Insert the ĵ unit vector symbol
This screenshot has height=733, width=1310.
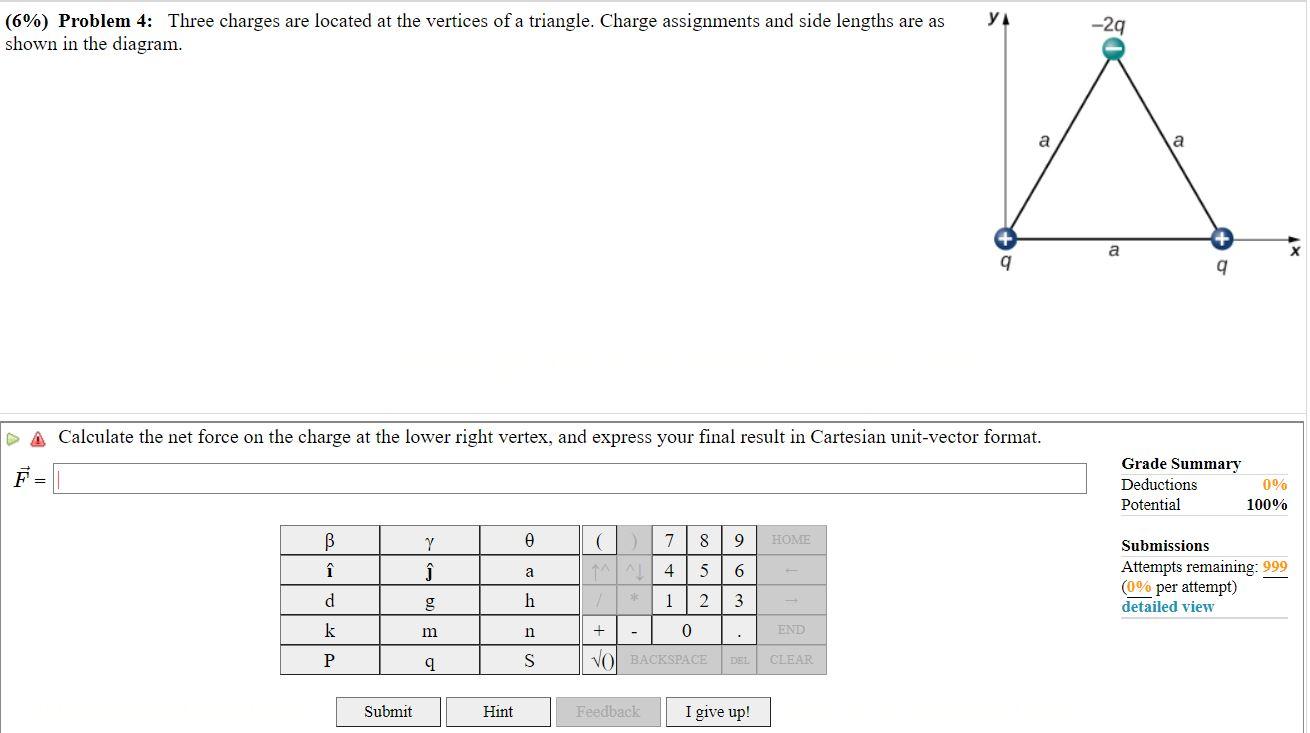coord(428,569)
